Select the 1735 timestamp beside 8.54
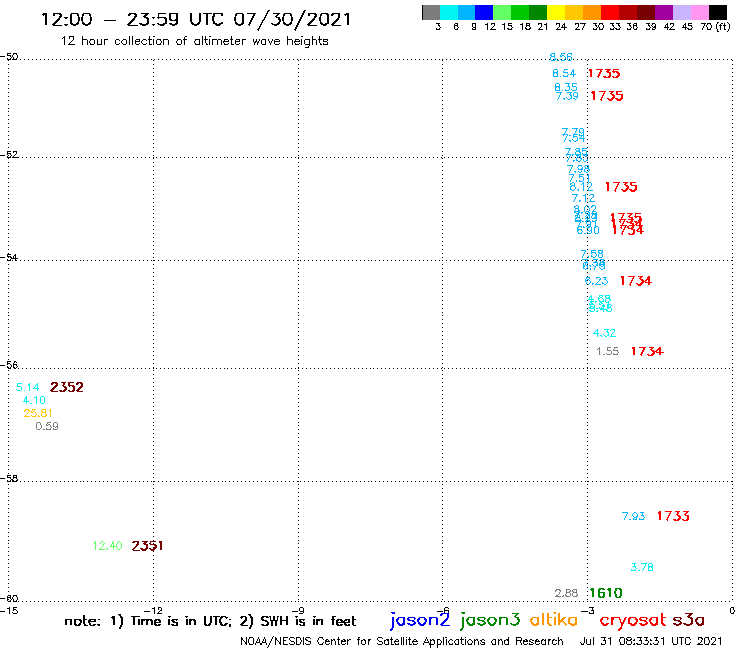 [x=604, y=73]
